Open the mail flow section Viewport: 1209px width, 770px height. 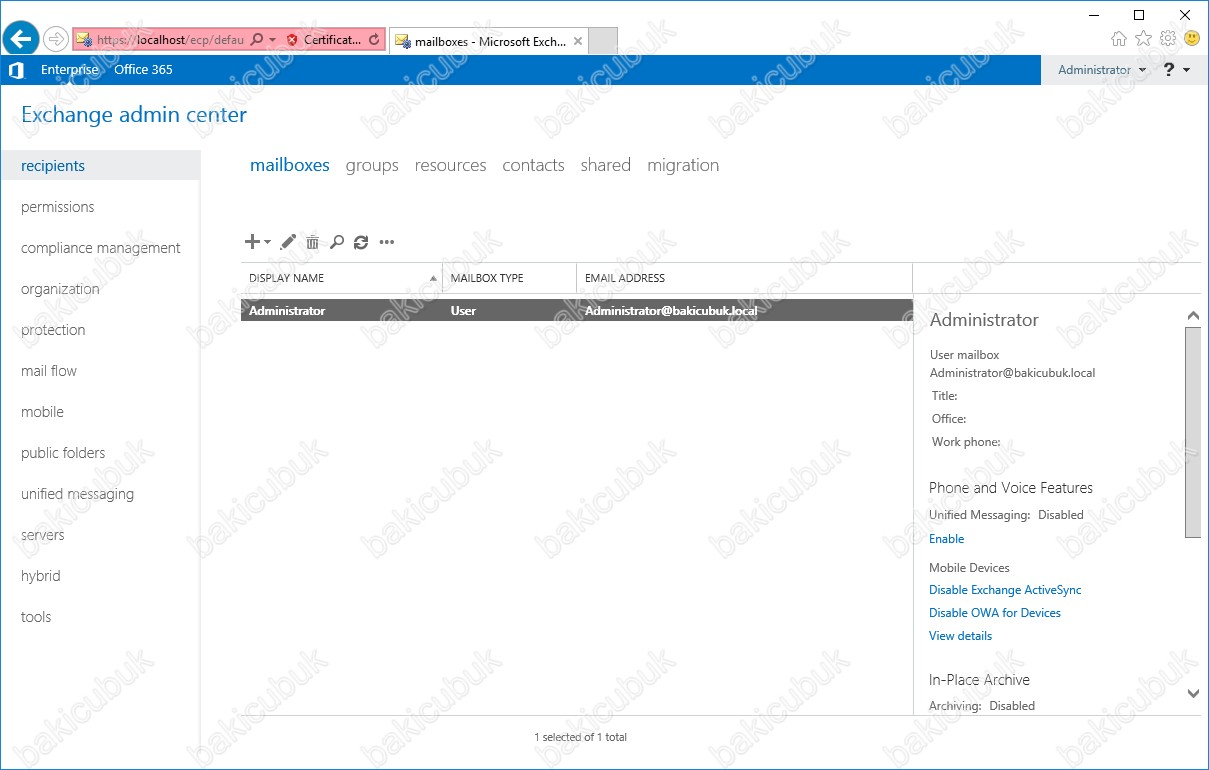pos(49,371)
